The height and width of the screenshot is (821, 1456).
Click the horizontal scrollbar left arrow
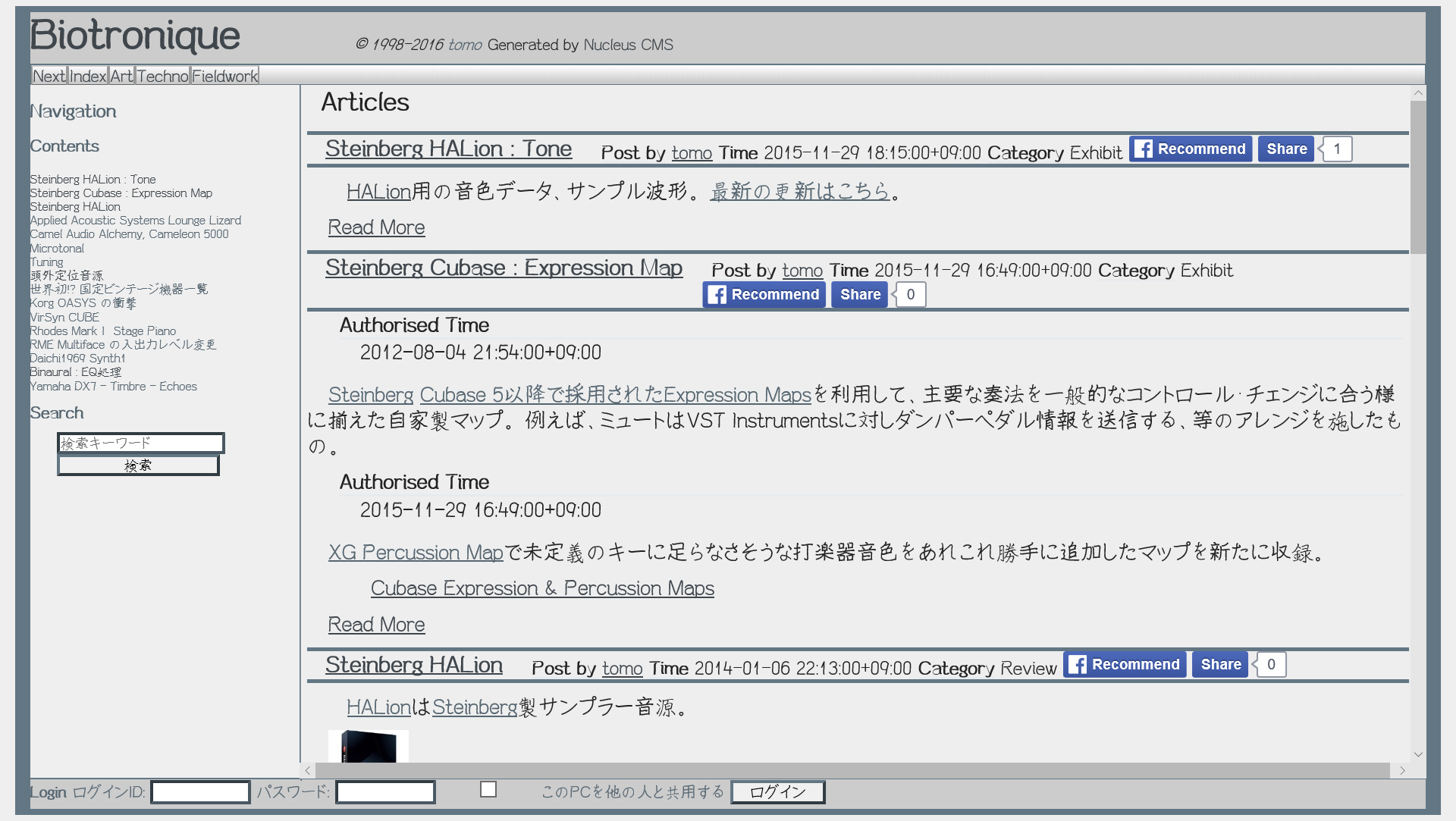tap(307, 770)
